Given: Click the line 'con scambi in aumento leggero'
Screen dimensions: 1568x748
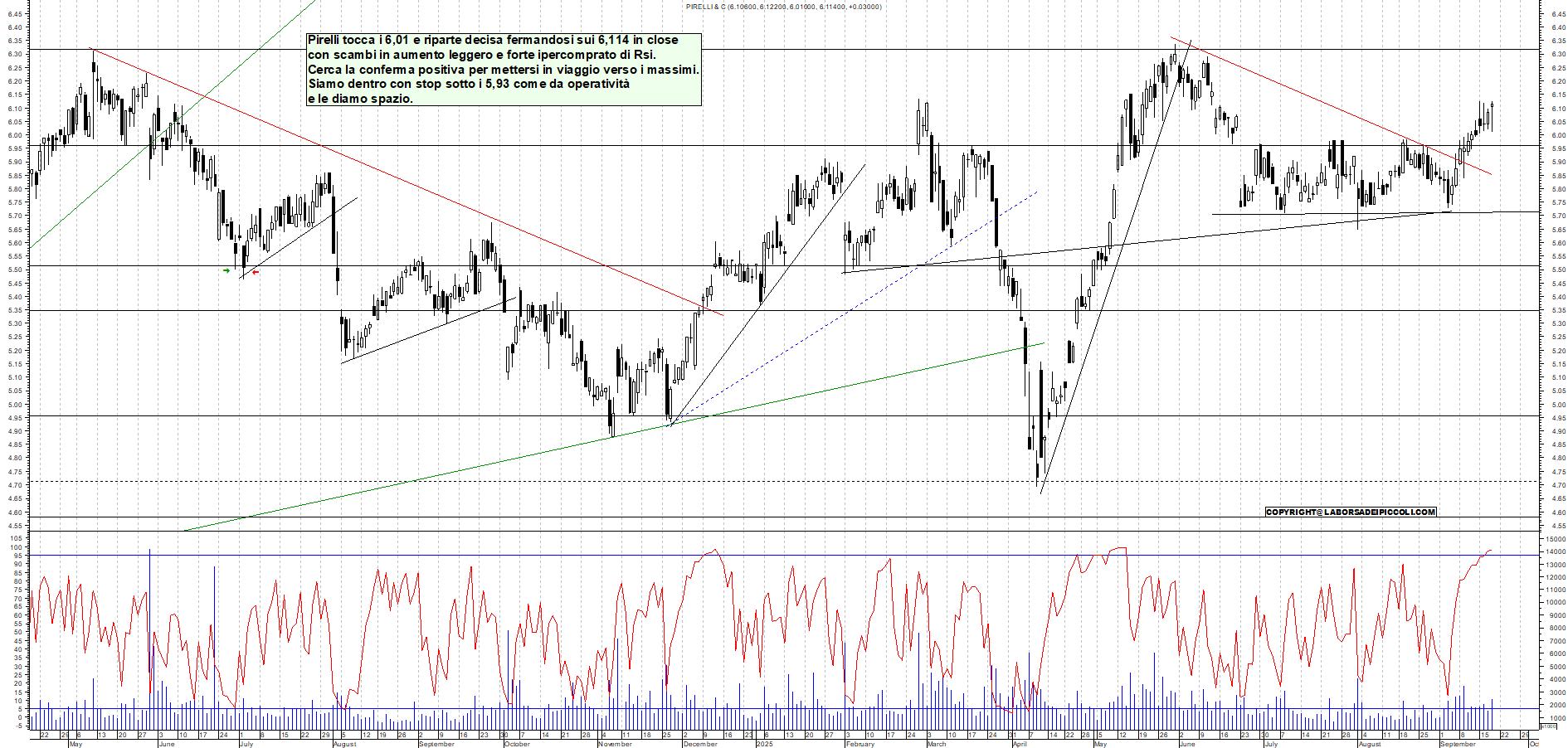Looking at the screenshot, I should click(x=481, y=55).
